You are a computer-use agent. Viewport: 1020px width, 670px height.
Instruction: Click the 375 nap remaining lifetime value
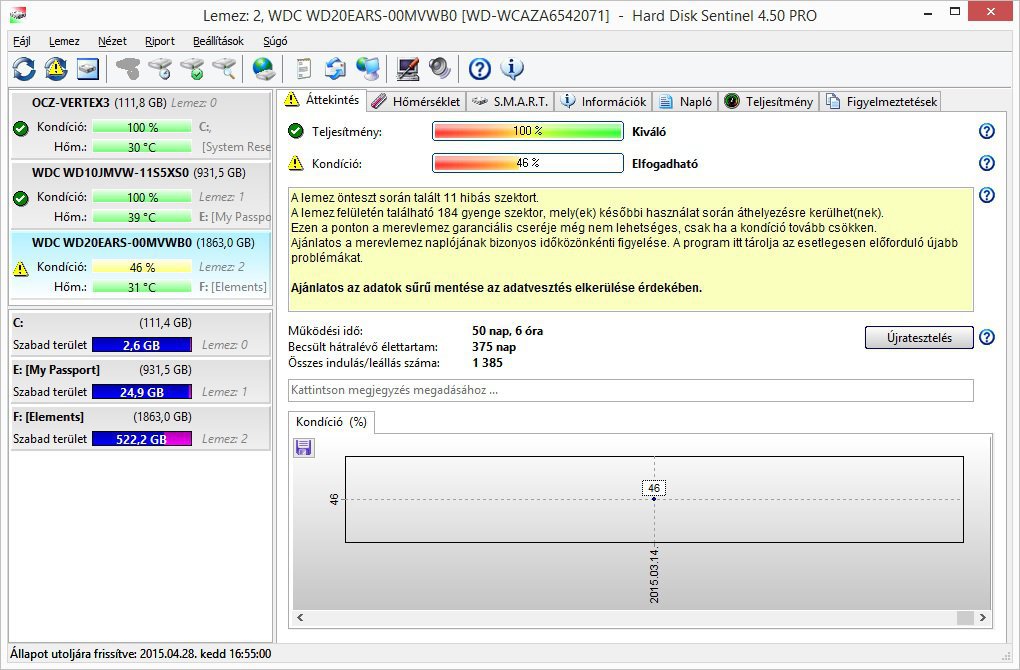(494, 347)
